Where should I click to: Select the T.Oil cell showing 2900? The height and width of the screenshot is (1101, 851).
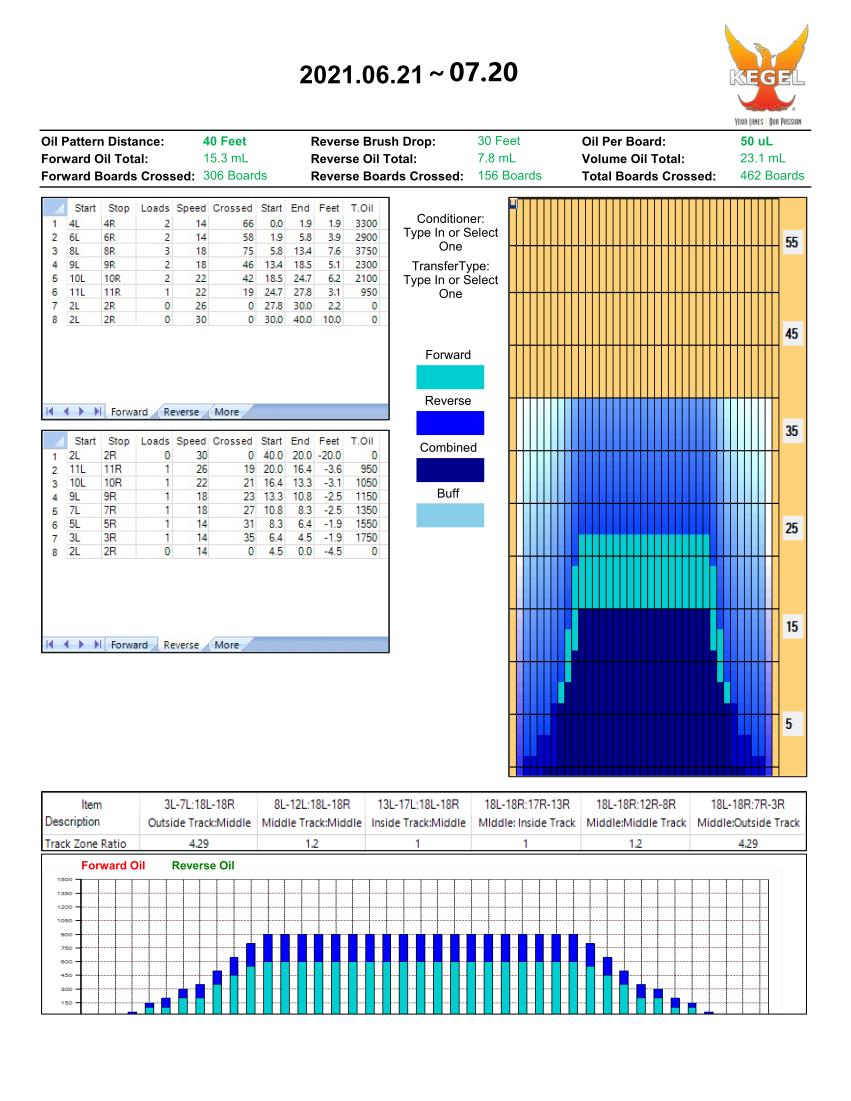pyautogui.click(x=366, y=237)
